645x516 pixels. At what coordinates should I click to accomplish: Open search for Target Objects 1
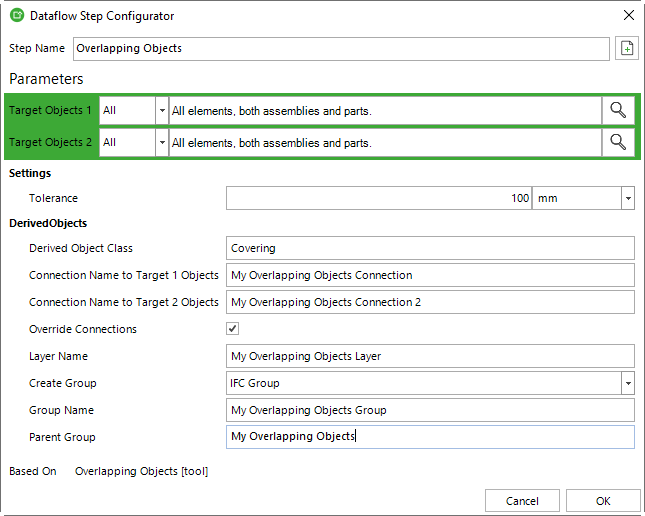pyautogui.click(x=618, y=110)
